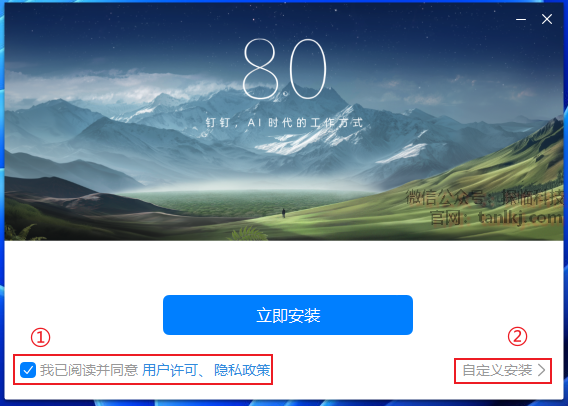Open the 用户许可 license link
Viewport: 568px width, 406px height.
pos(170,370)
